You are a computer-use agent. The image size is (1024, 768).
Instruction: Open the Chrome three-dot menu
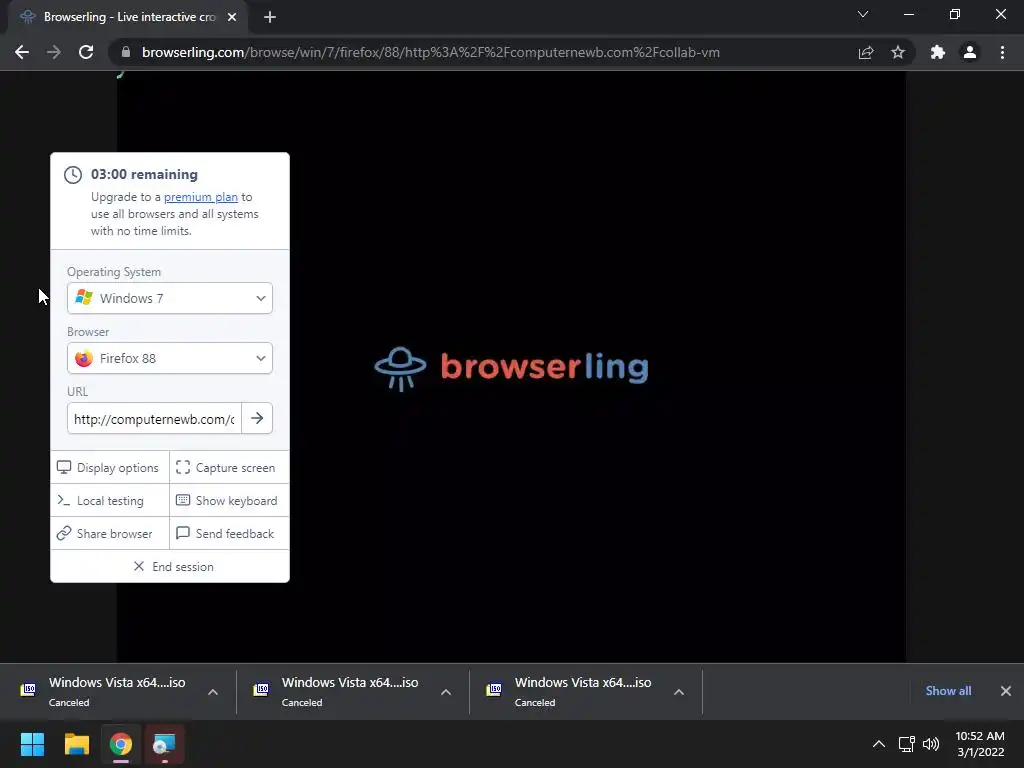tap(1002, 52)
